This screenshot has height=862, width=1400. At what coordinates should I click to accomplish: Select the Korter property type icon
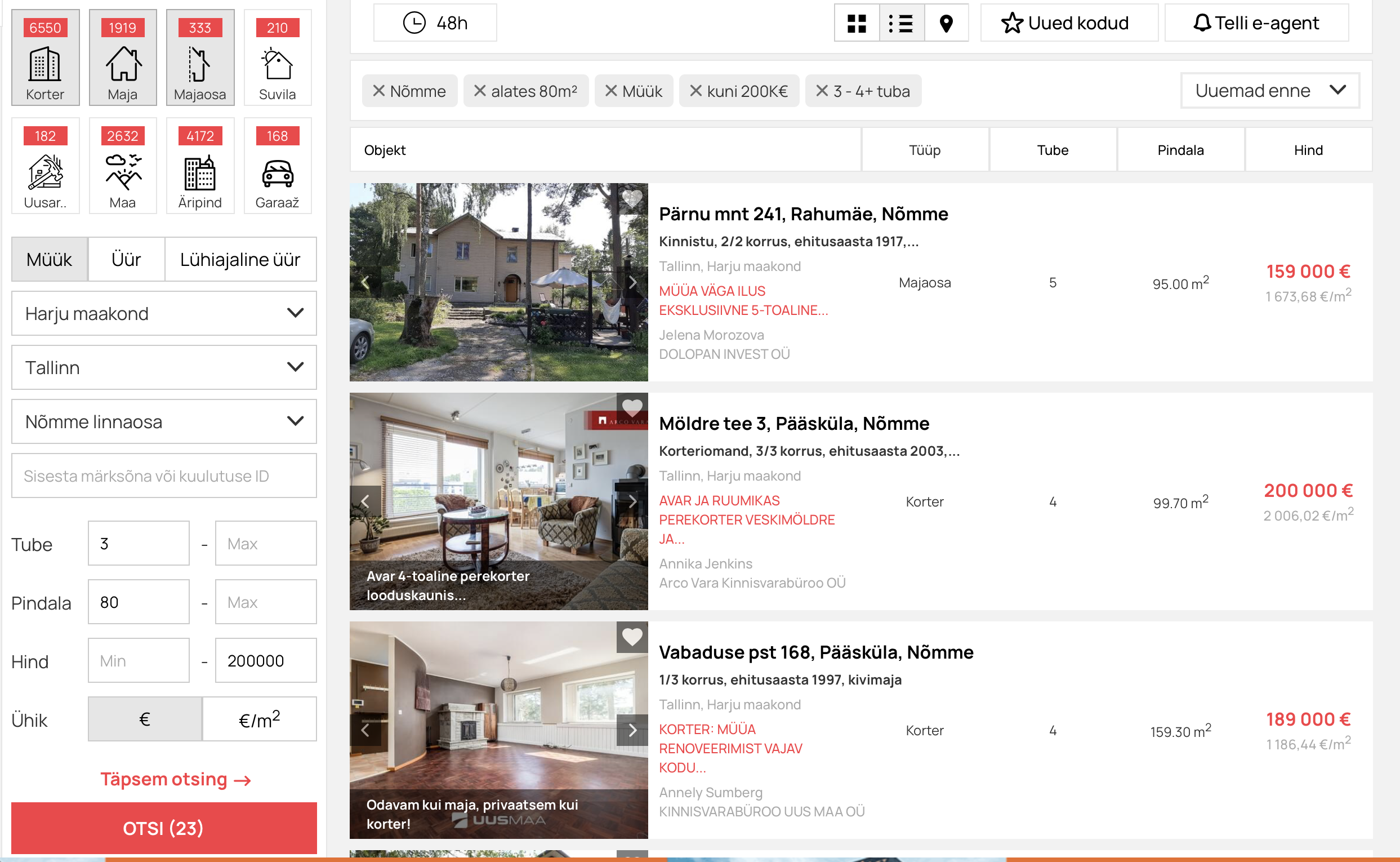[x=45, y=57]
